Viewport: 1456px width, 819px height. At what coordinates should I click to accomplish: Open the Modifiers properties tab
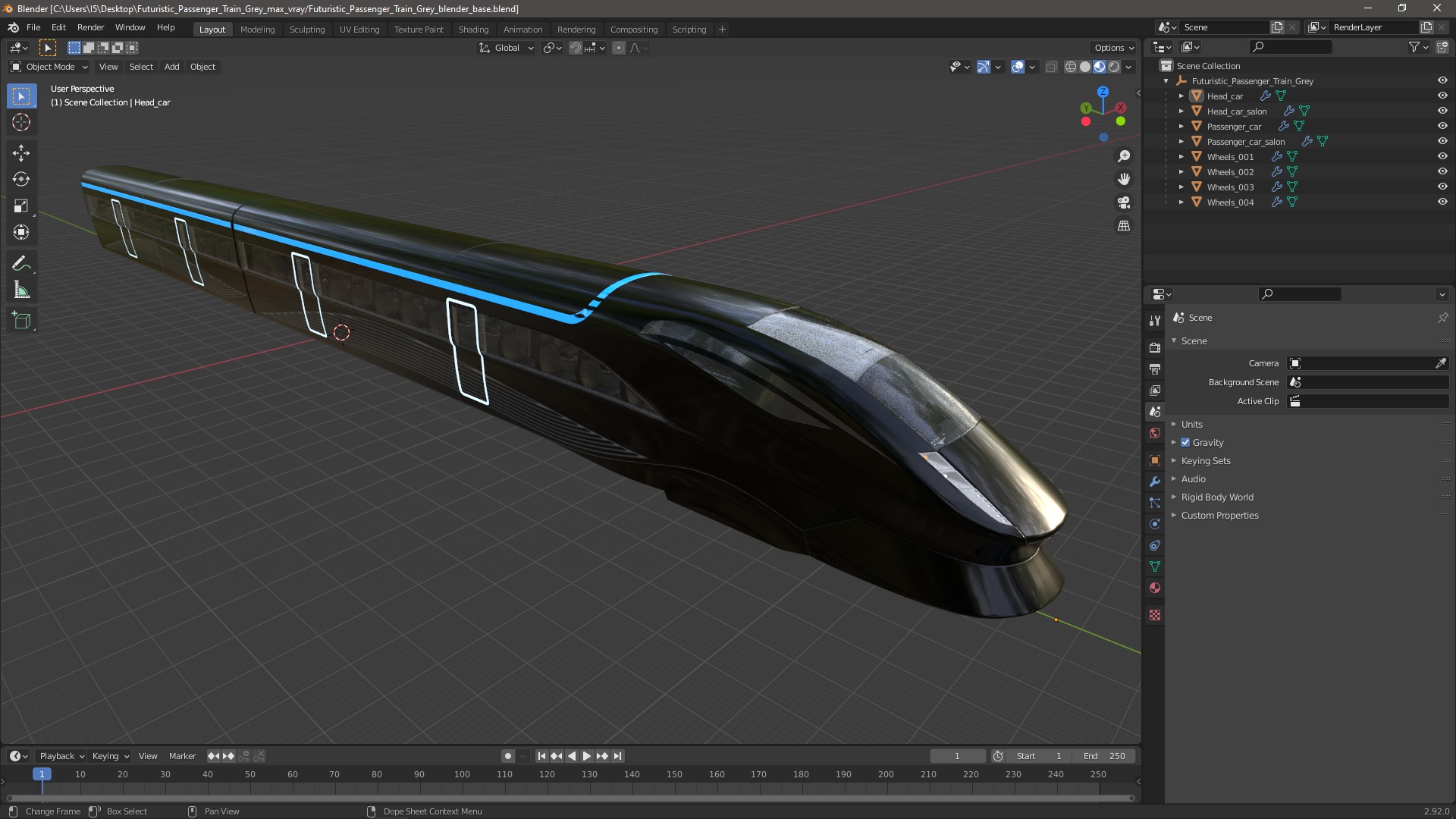coord(1155,482)
